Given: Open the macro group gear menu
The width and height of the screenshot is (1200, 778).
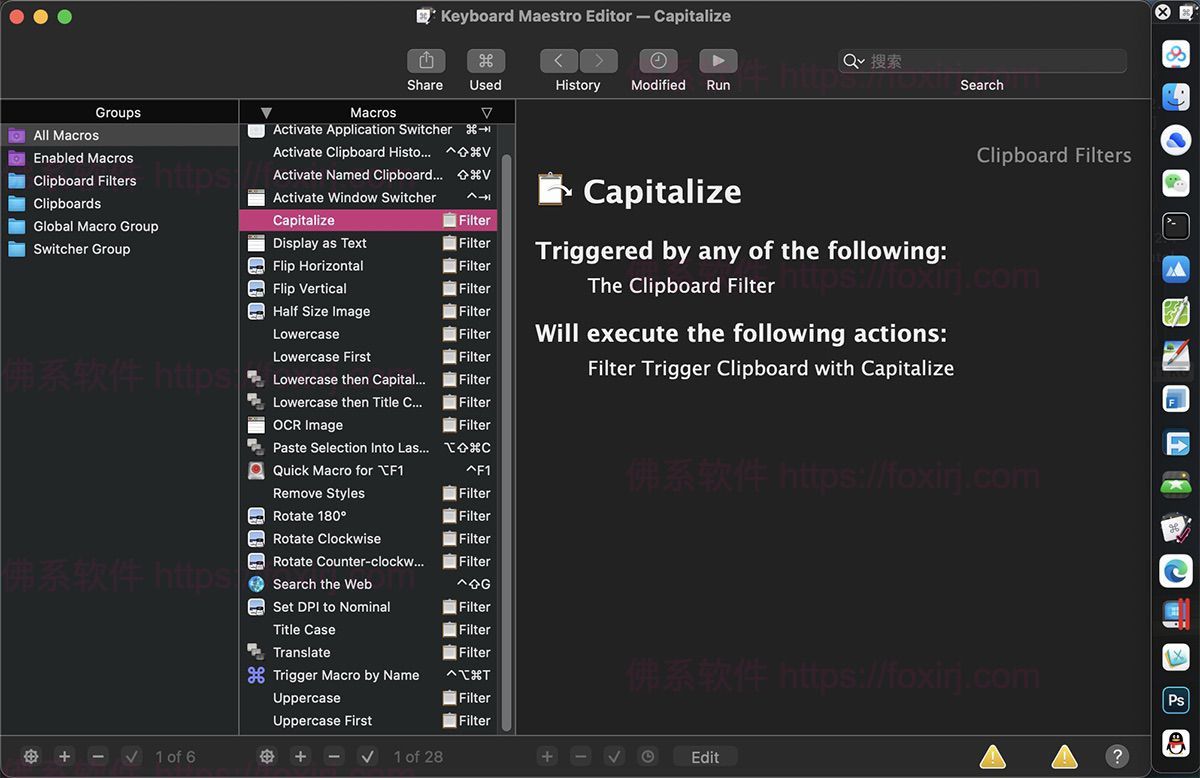Looking at the screenshot, I should point(31,757).
